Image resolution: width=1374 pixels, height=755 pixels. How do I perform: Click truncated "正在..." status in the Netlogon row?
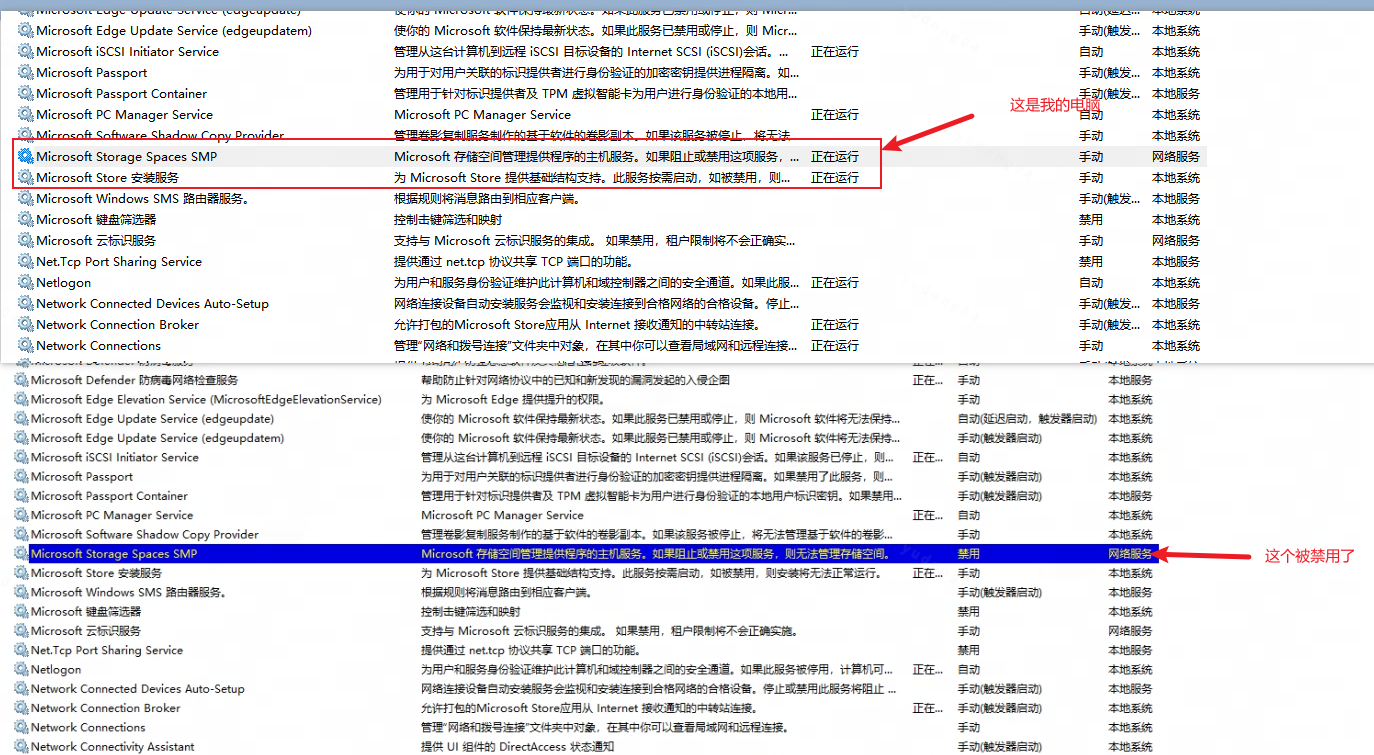[x=927, y=669]
